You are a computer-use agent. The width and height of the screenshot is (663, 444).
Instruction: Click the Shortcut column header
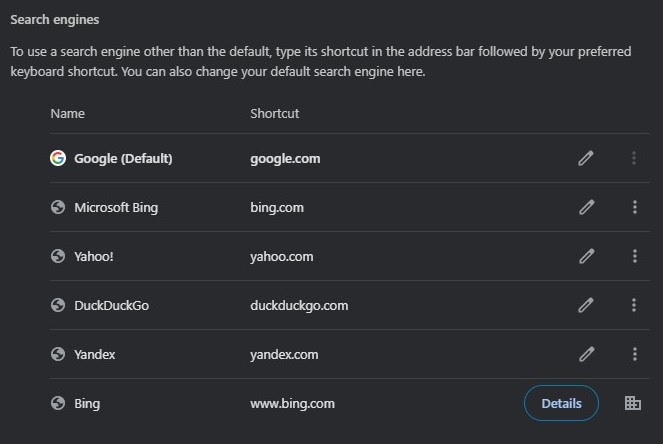click(x=274, y=113)
